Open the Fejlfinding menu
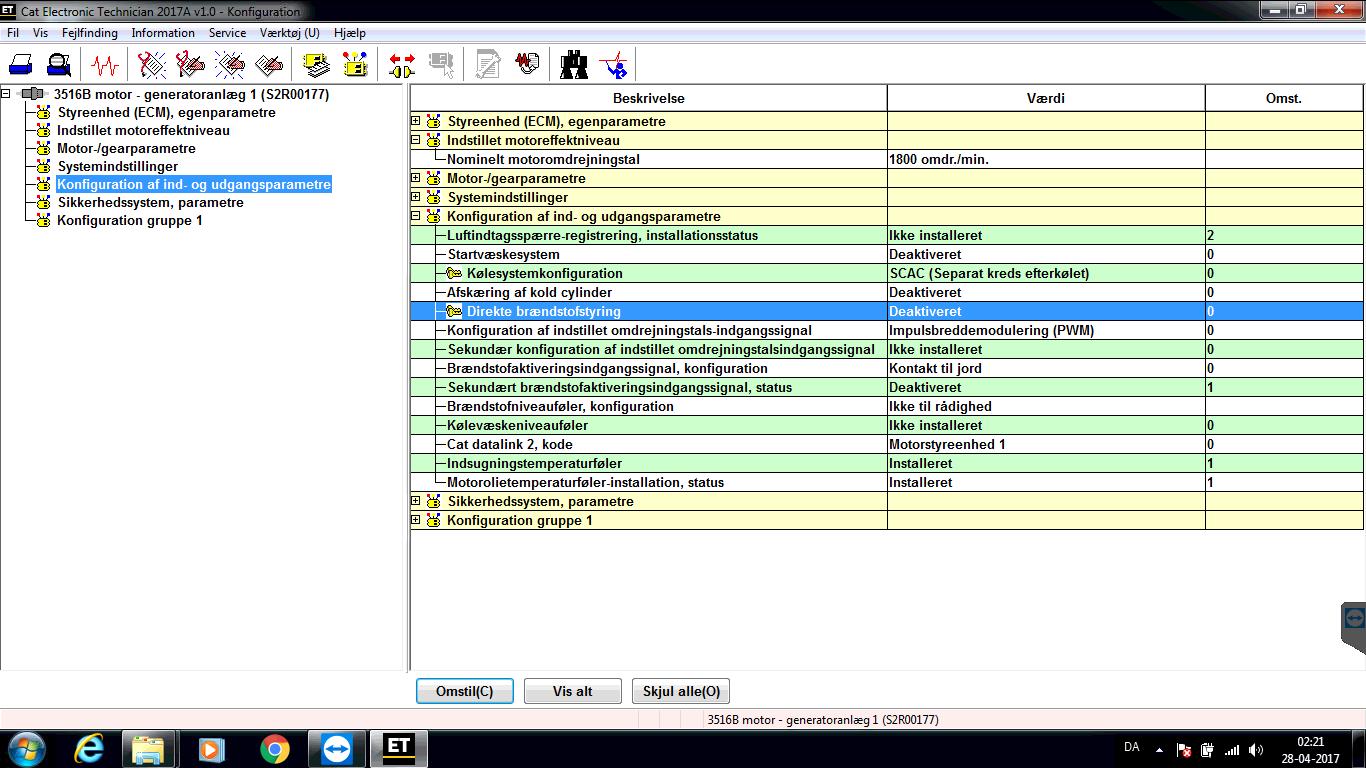 point(89,33)
